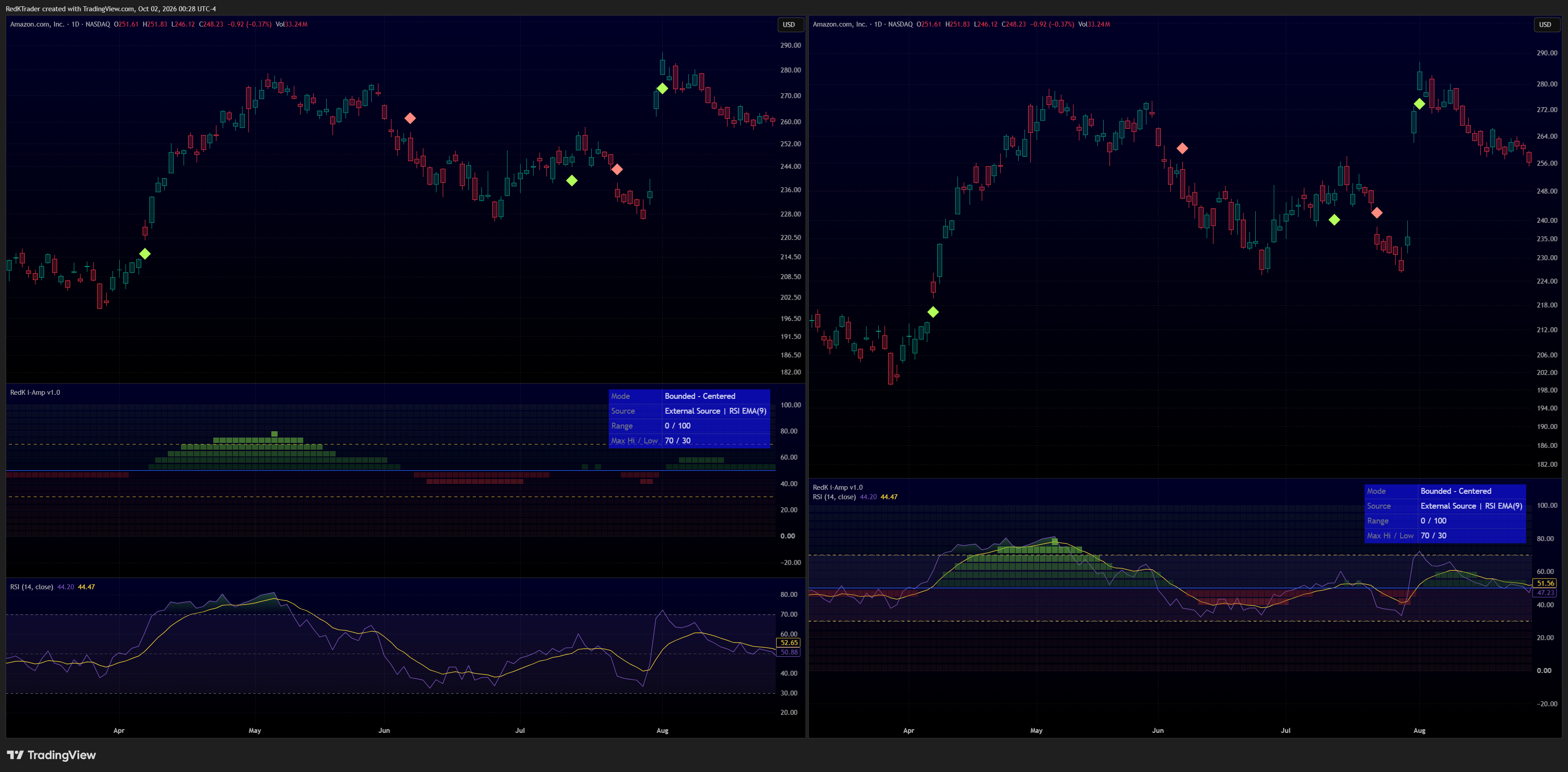Click the RedK i-Amp v1.0 legend in right chart
Image resolution: width=1568 pixels, height=772 pixels.
(x=838, y=487)
